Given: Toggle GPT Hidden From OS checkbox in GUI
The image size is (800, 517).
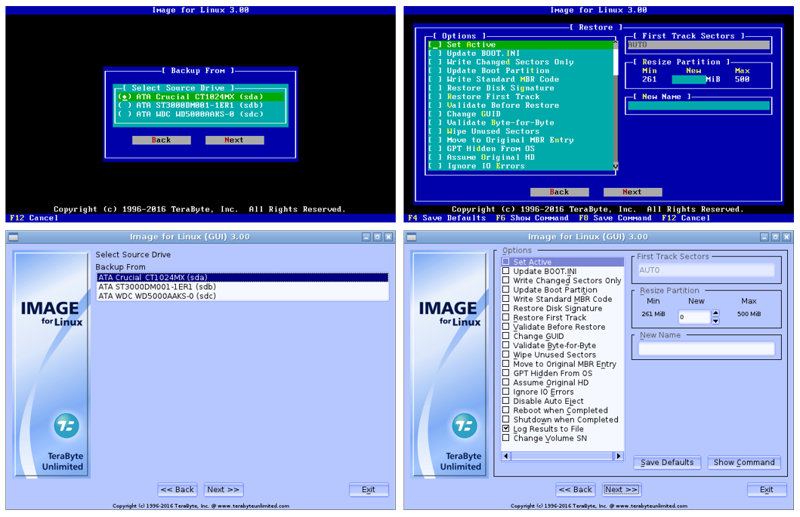Looking at the screenshot, I should [506, 373].
